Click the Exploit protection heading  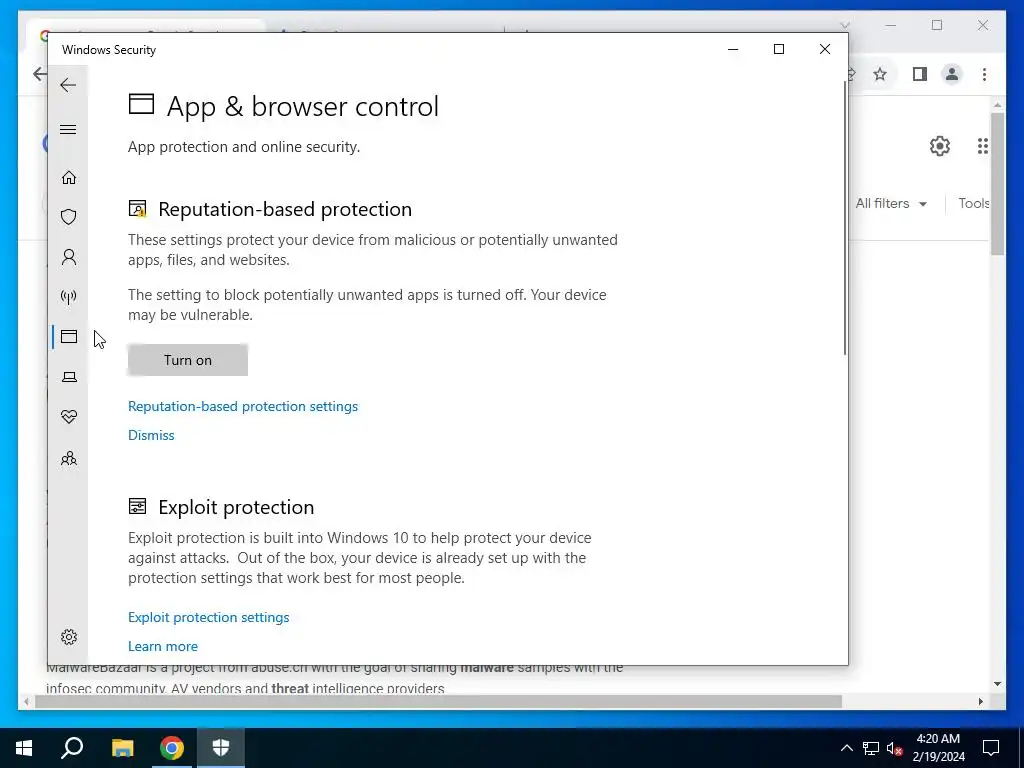236,507
